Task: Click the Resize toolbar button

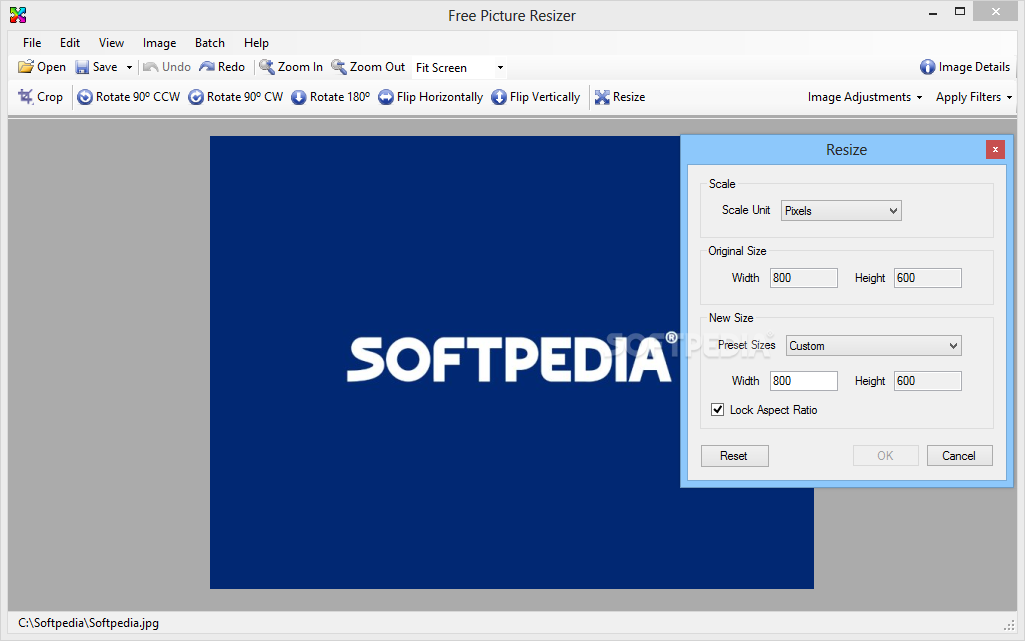Action: tap(620, 97)
